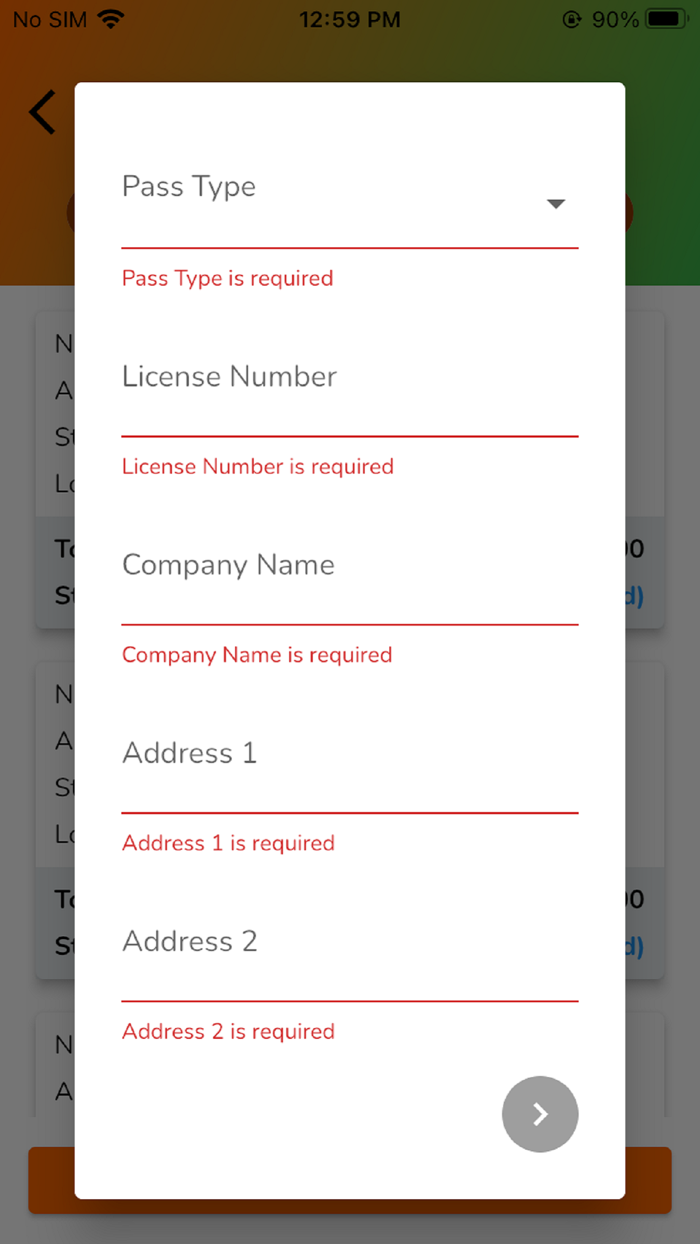
Task: Tap the 'License Number is required' message
Action: [x=258, y=466]
